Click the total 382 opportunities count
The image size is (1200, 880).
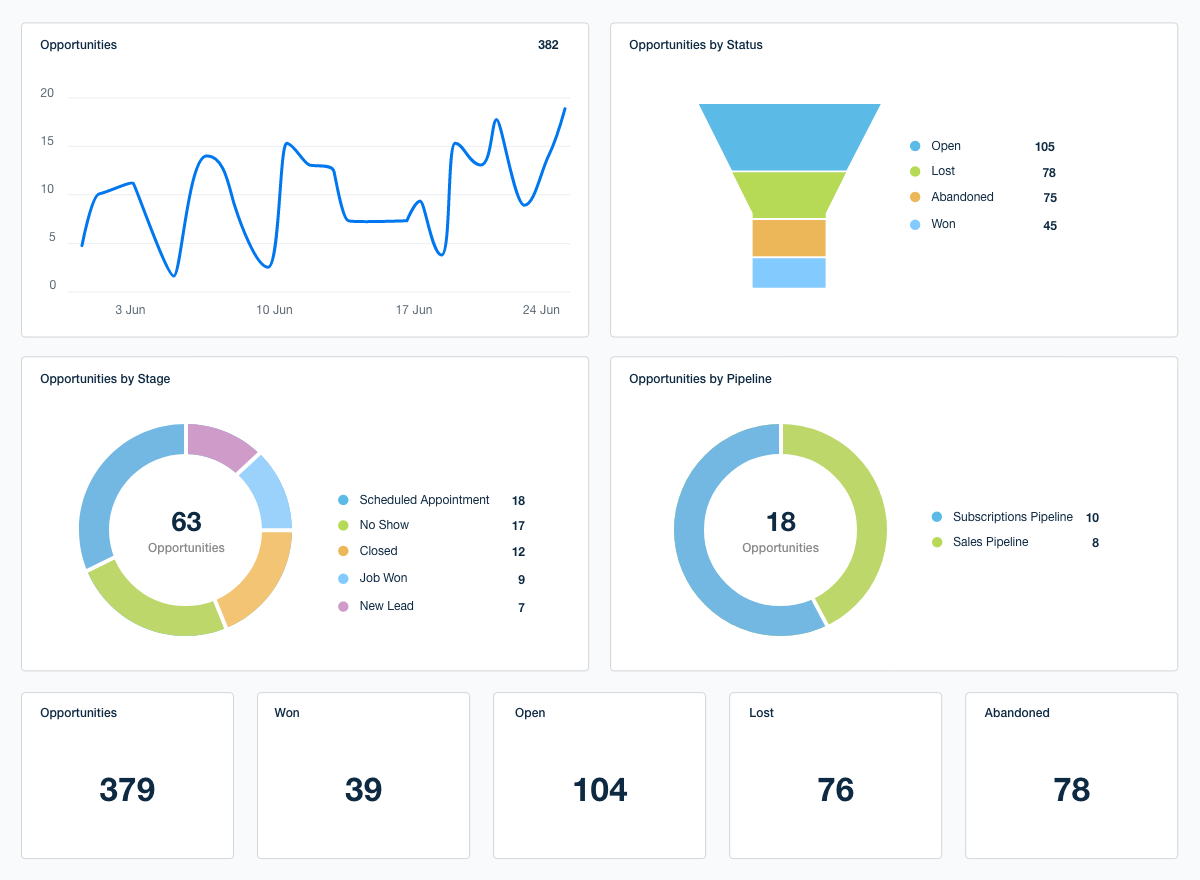pyautogui.click(x=549, y=44)
